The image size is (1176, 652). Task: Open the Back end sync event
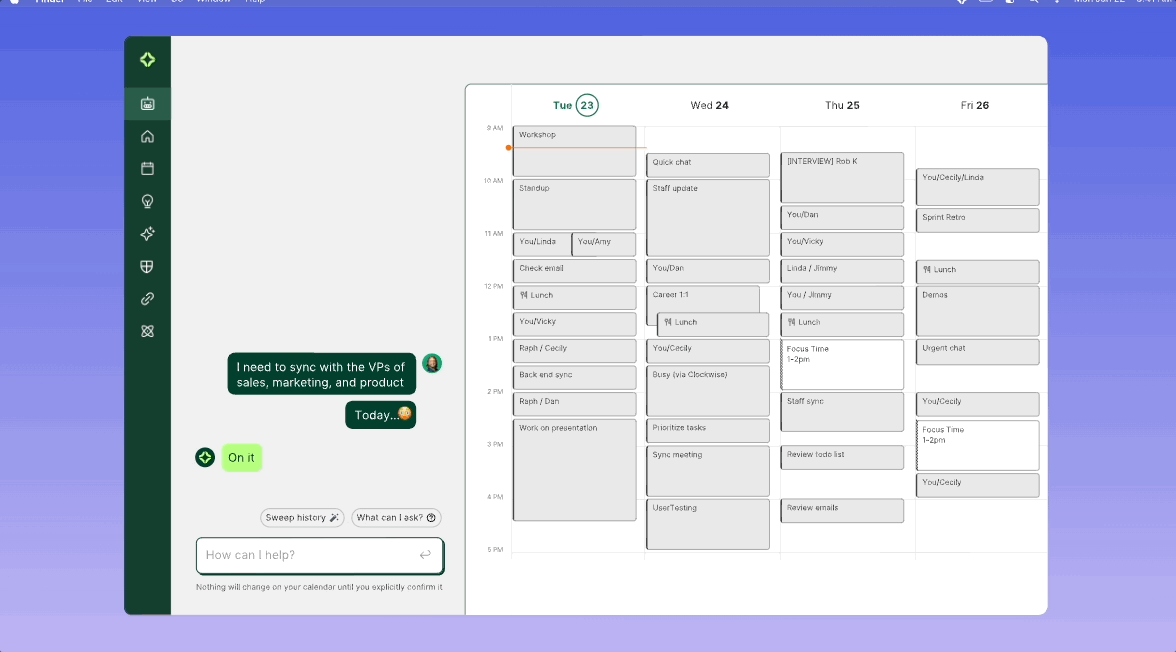[x=574, y=377]
